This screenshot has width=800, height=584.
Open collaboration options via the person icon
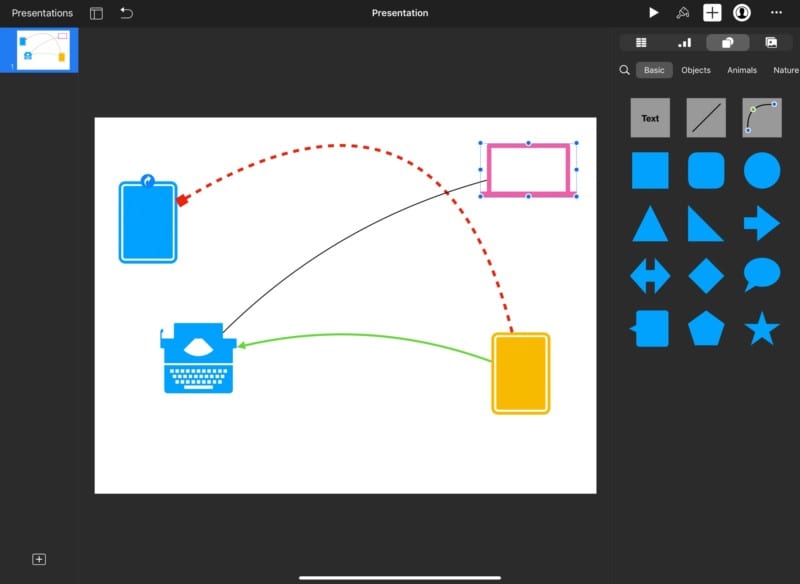click(740, 12)
